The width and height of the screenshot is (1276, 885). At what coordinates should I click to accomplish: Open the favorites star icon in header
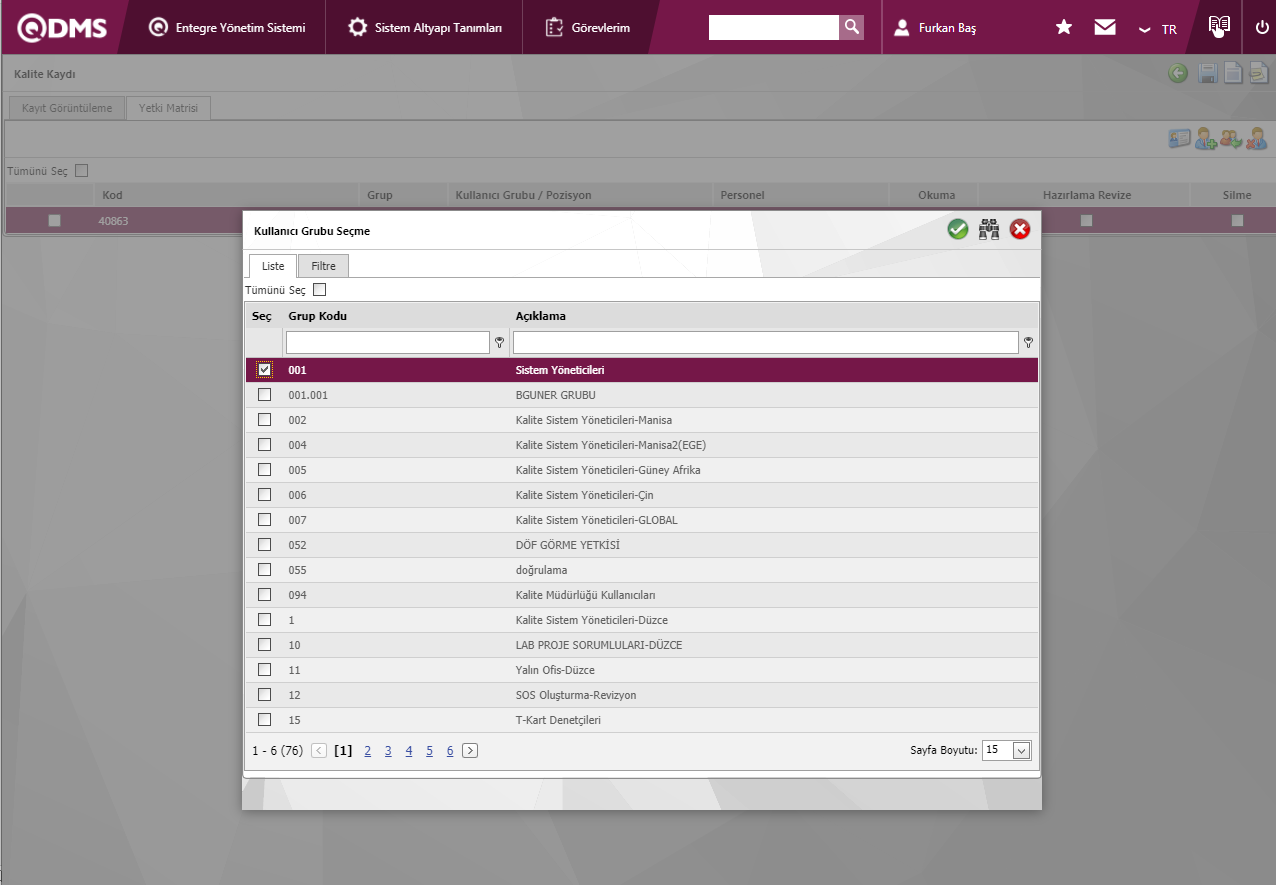tap(1064, 28)
